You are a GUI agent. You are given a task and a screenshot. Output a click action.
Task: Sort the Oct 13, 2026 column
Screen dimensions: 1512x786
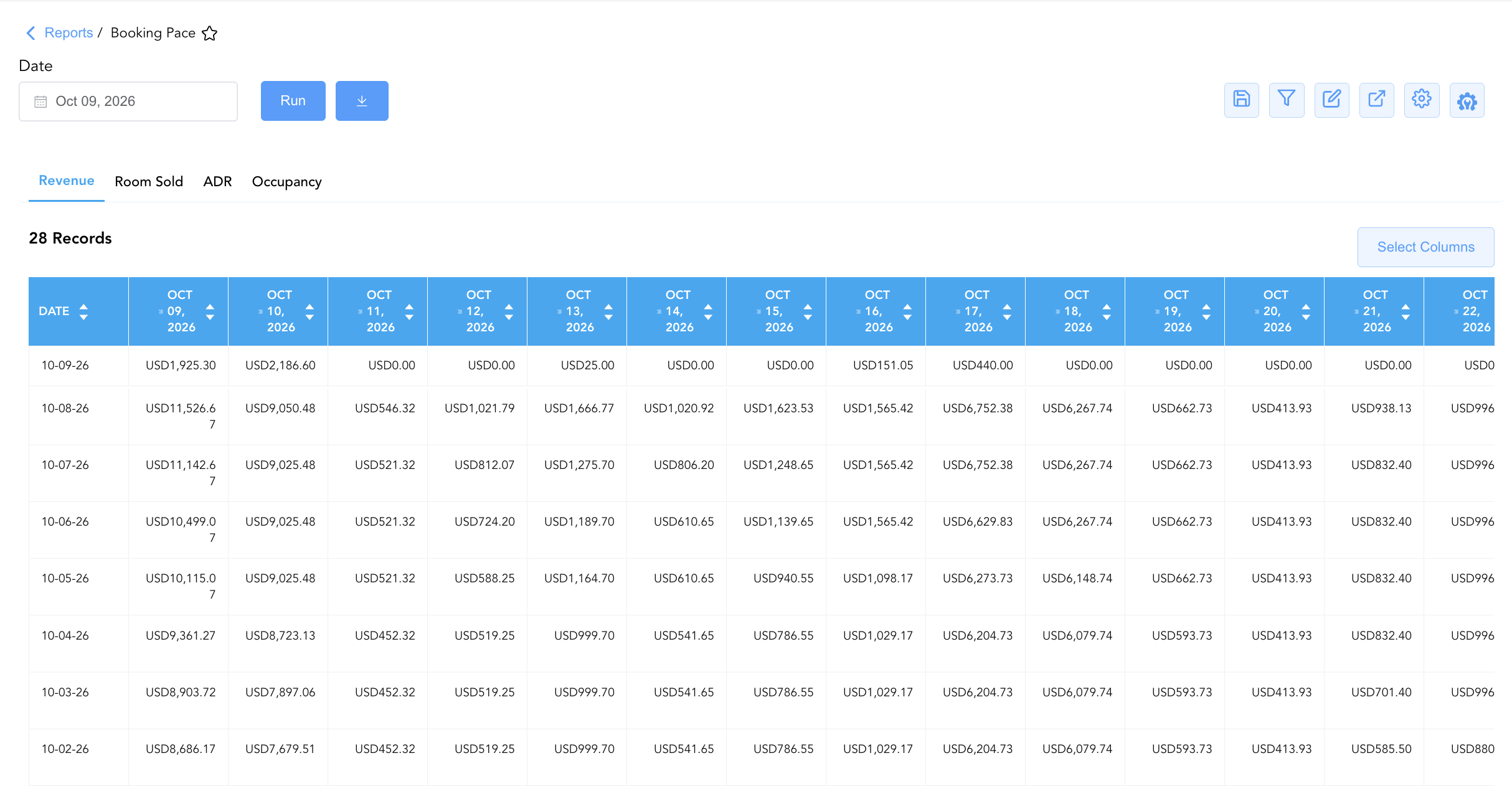(608, 311)
